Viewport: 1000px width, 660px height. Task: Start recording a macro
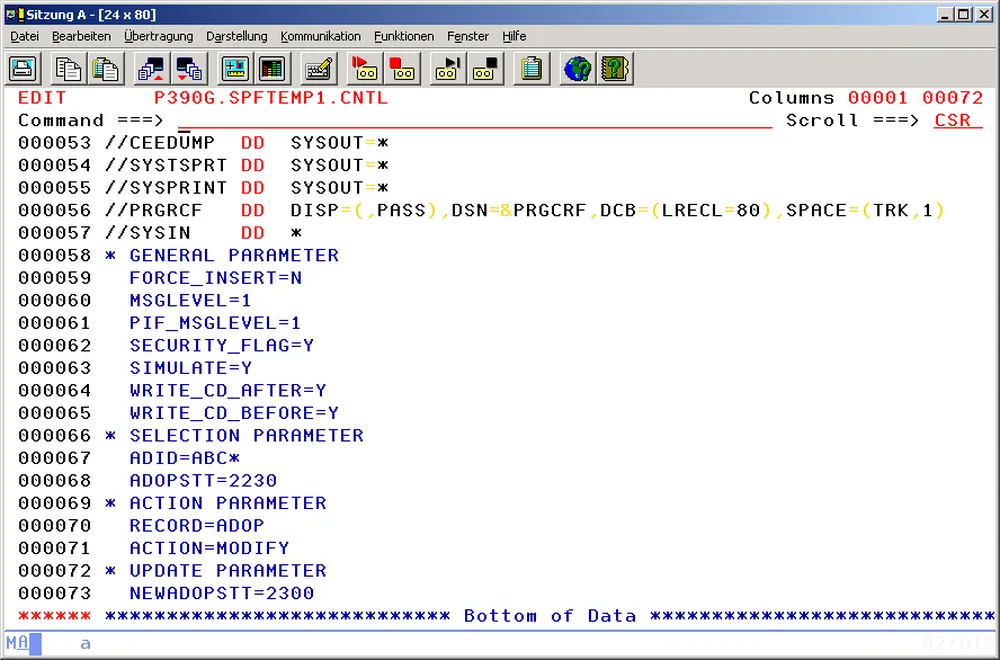click(365, 68)
